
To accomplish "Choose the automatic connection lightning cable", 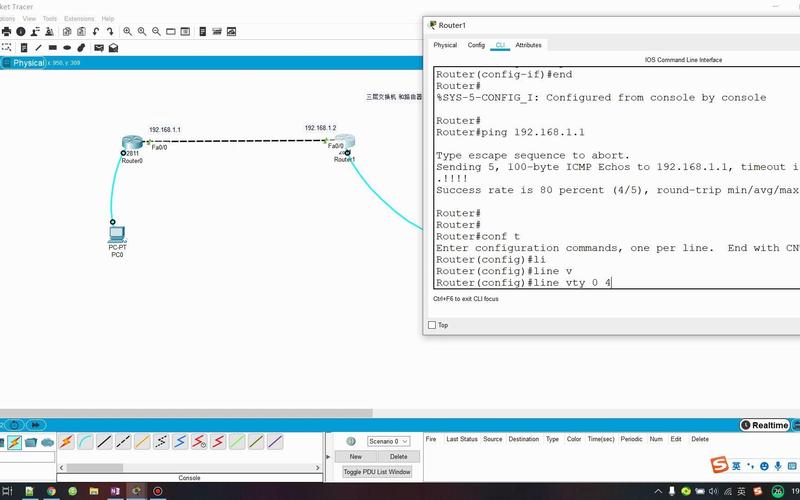I will pos(66,441).
